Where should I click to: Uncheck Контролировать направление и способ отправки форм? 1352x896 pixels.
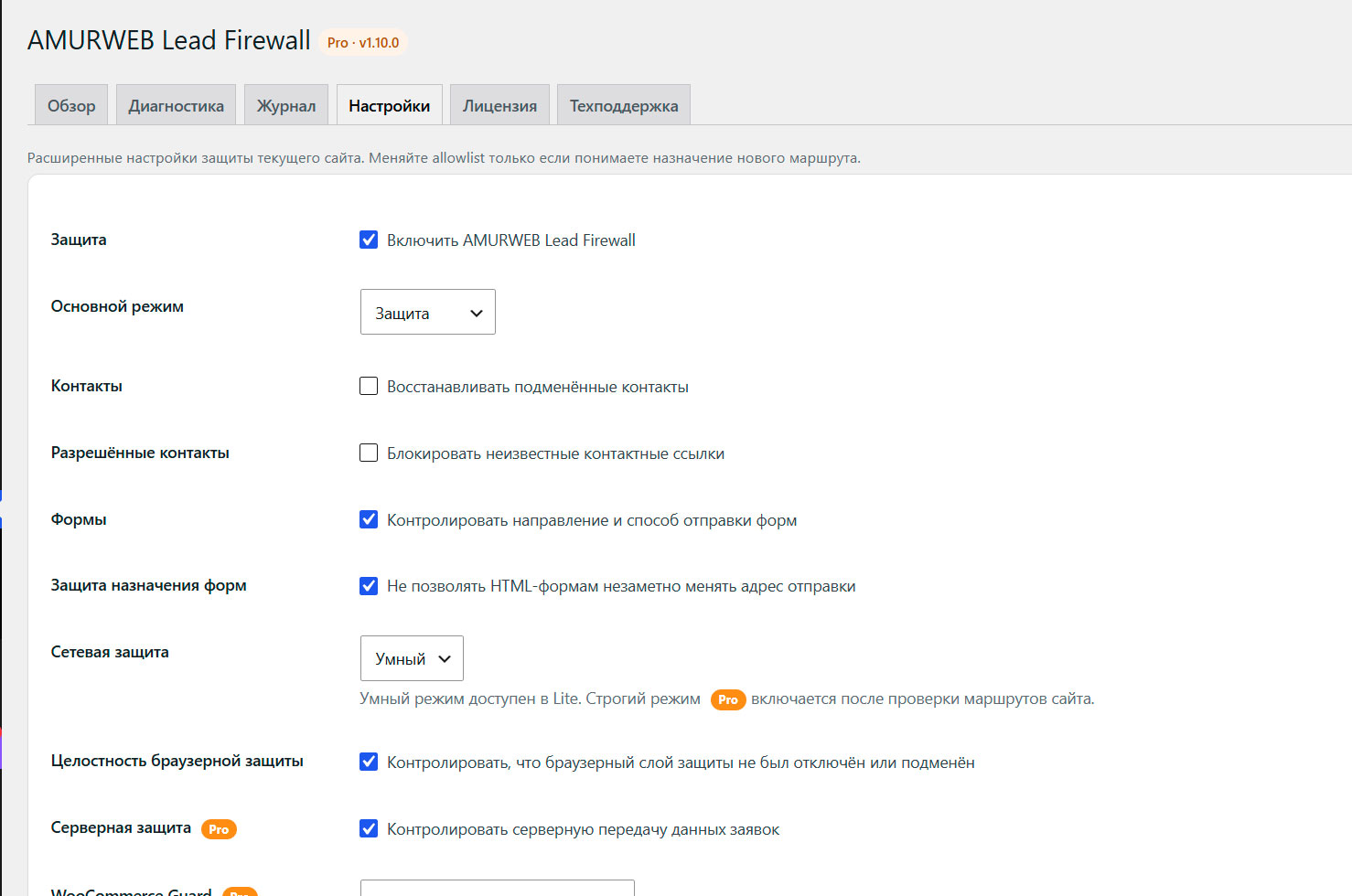pyautogui.click(x=369, y=519)
